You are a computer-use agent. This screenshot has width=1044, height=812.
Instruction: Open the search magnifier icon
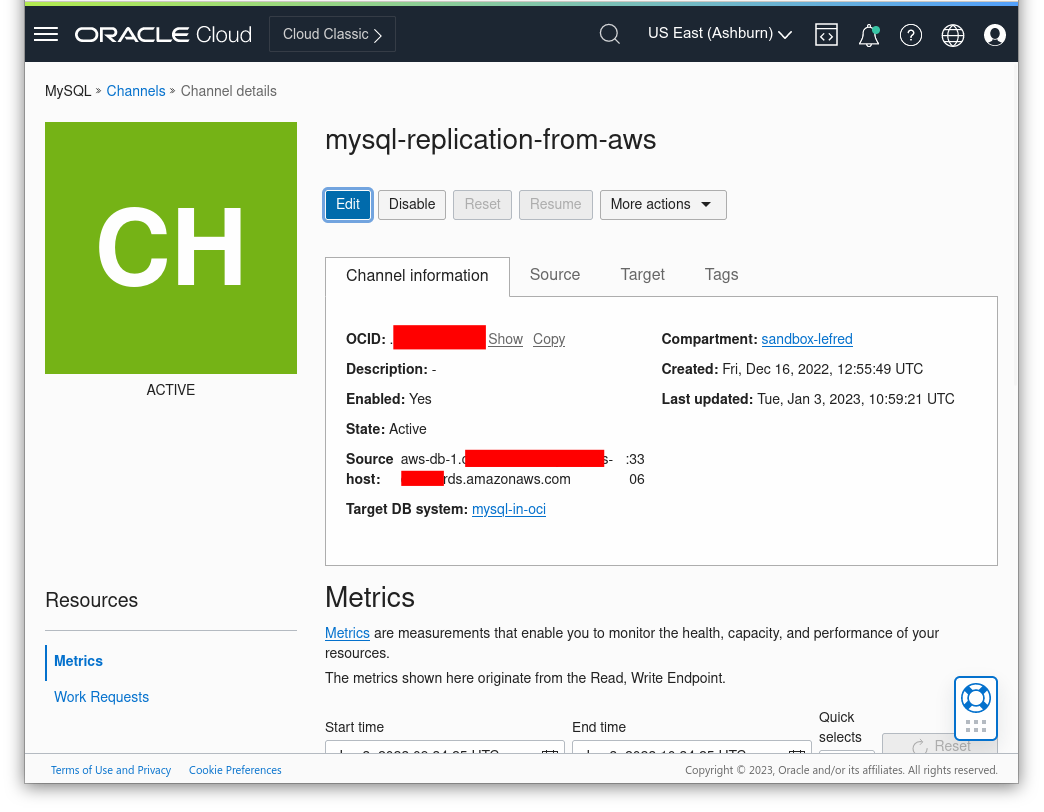click(609, 34)
